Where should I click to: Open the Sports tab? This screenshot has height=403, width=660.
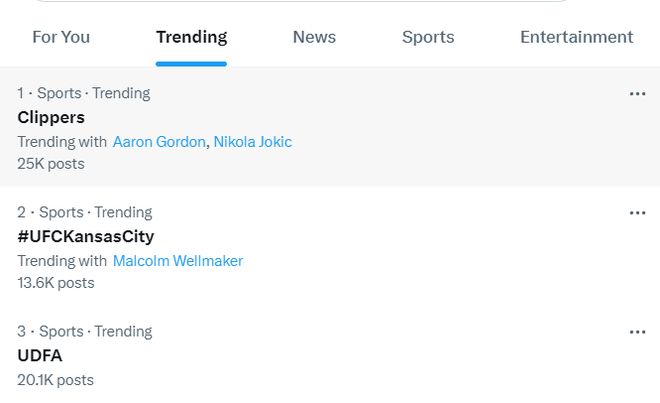coord(428,37)
